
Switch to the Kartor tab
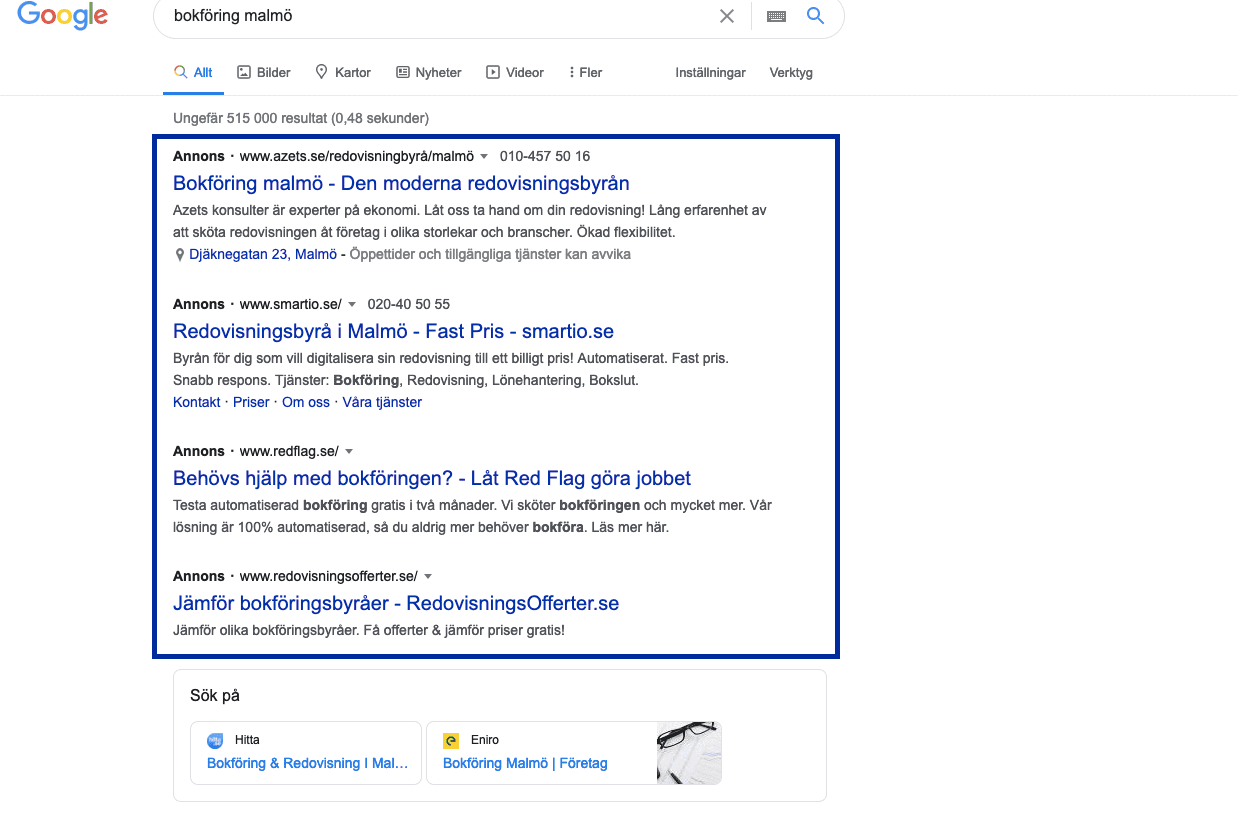343,72
